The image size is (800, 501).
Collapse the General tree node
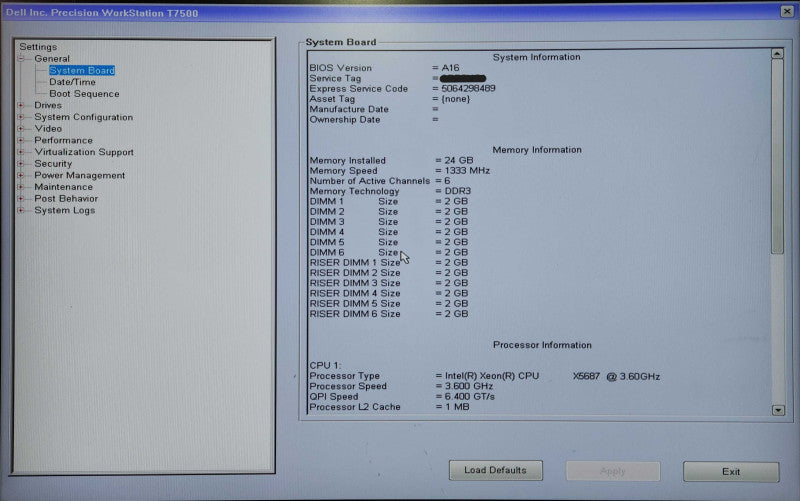point(21,59)
